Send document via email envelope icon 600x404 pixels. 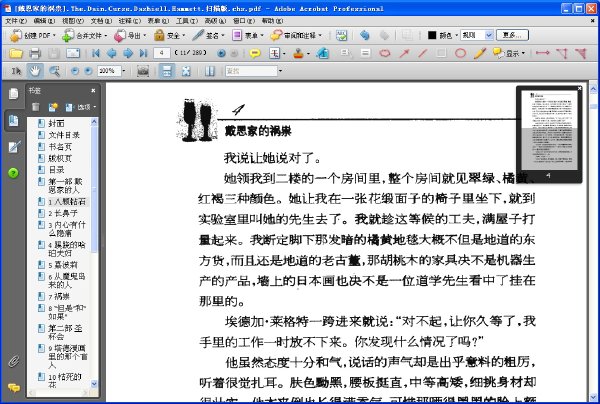click(73, 53)
